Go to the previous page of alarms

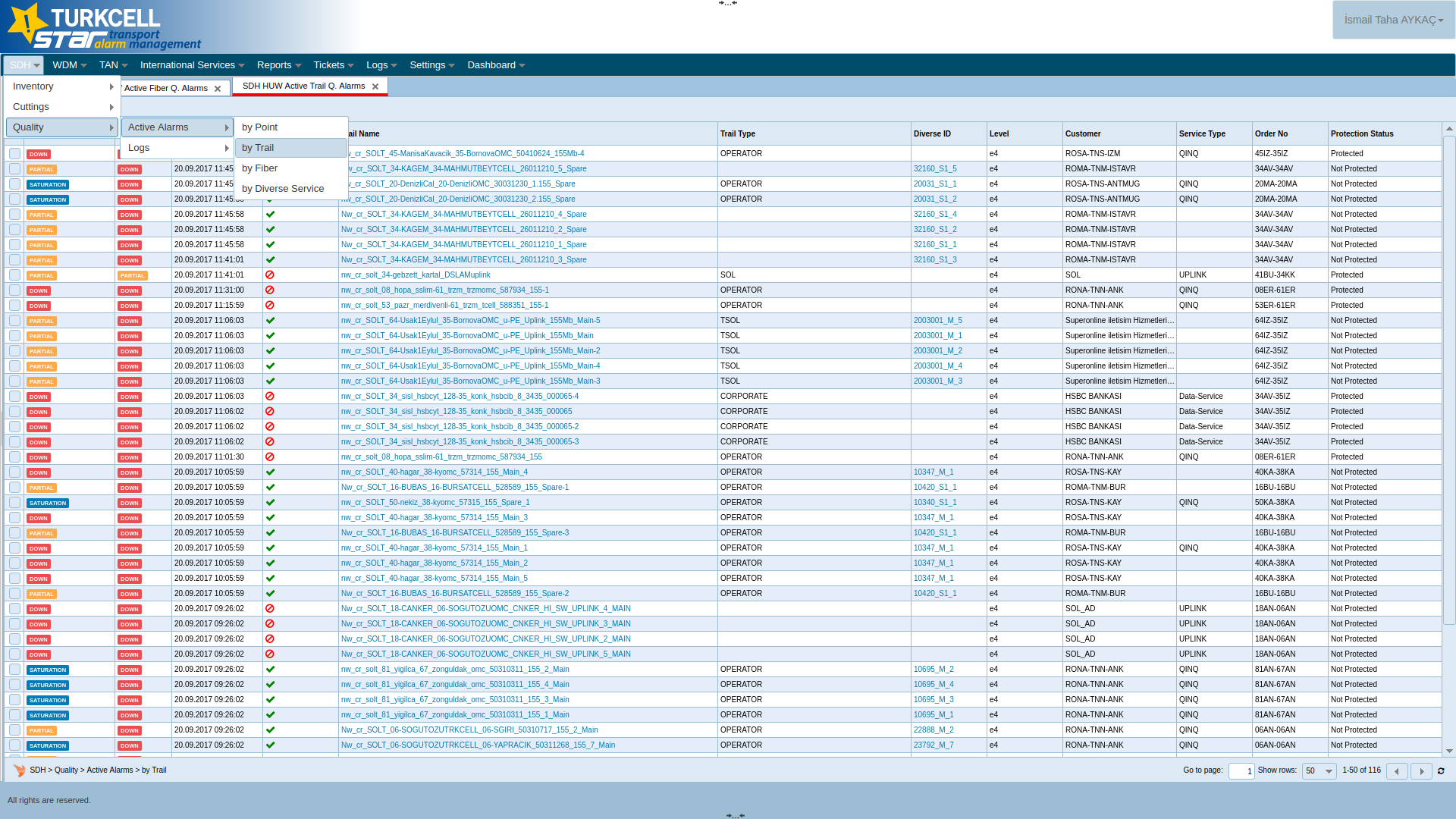pos(1397,771)
